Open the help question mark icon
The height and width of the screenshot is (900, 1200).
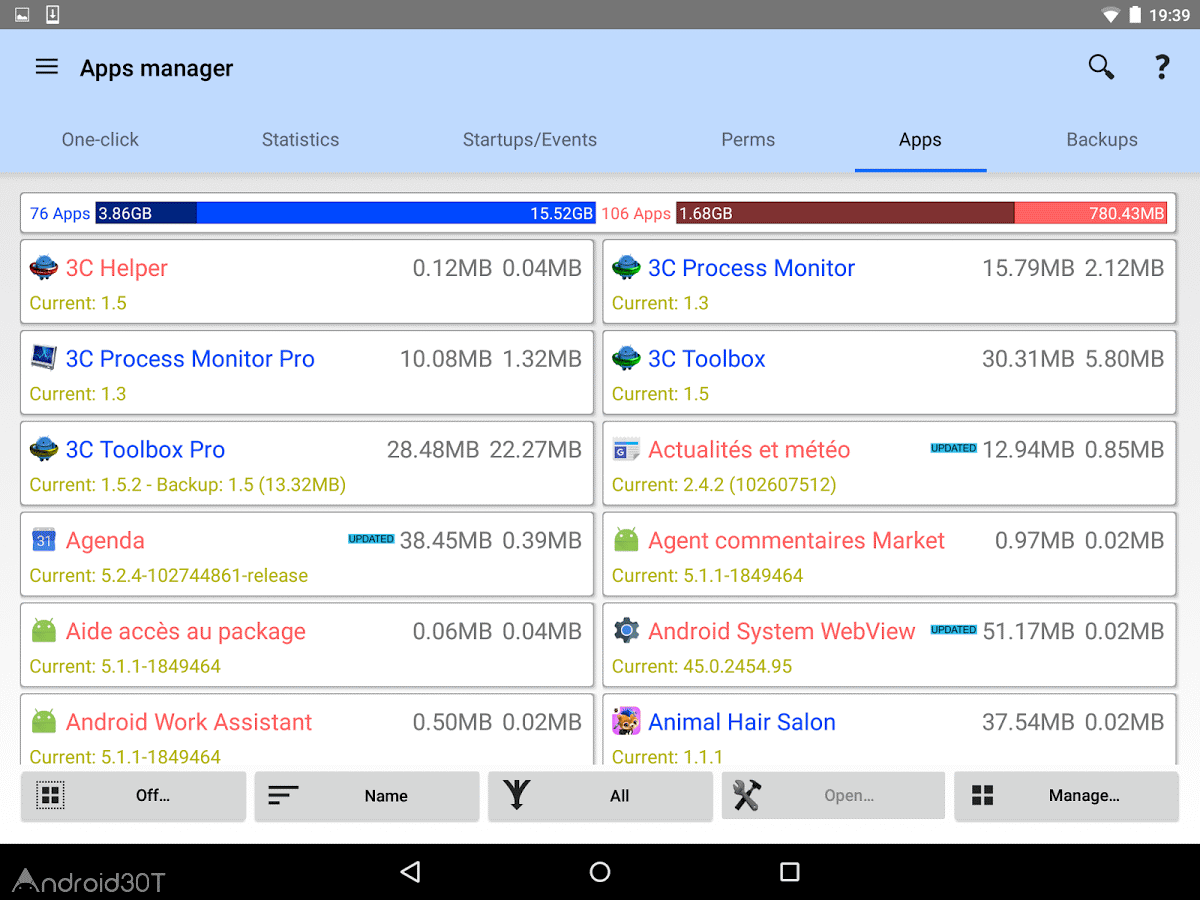(1161, 67)
